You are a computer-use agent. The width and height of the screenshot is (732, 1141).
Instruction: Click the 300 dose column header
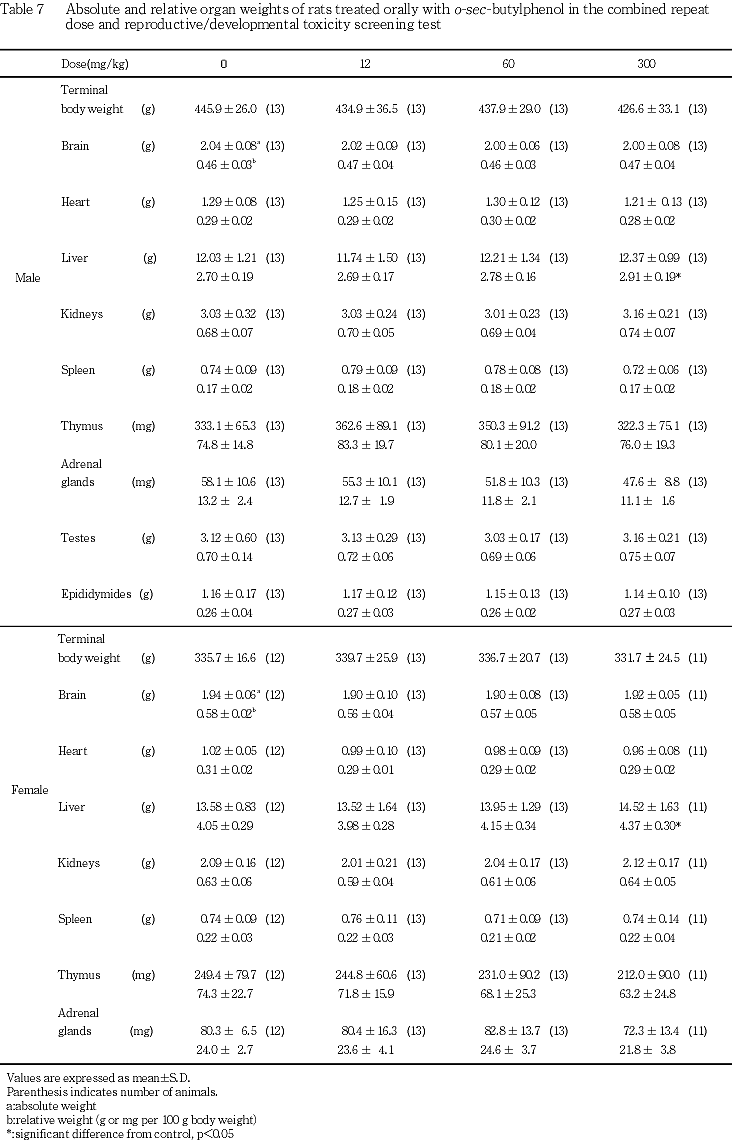647,64
